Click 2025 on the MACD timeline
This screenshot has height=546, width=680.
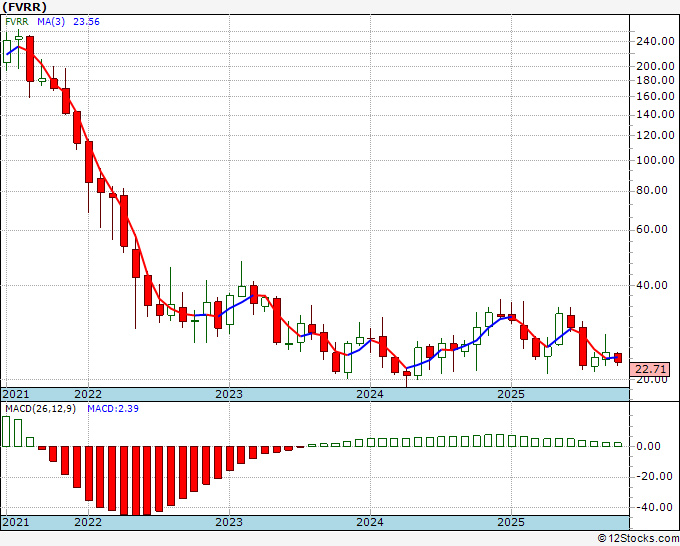(511, 522)
